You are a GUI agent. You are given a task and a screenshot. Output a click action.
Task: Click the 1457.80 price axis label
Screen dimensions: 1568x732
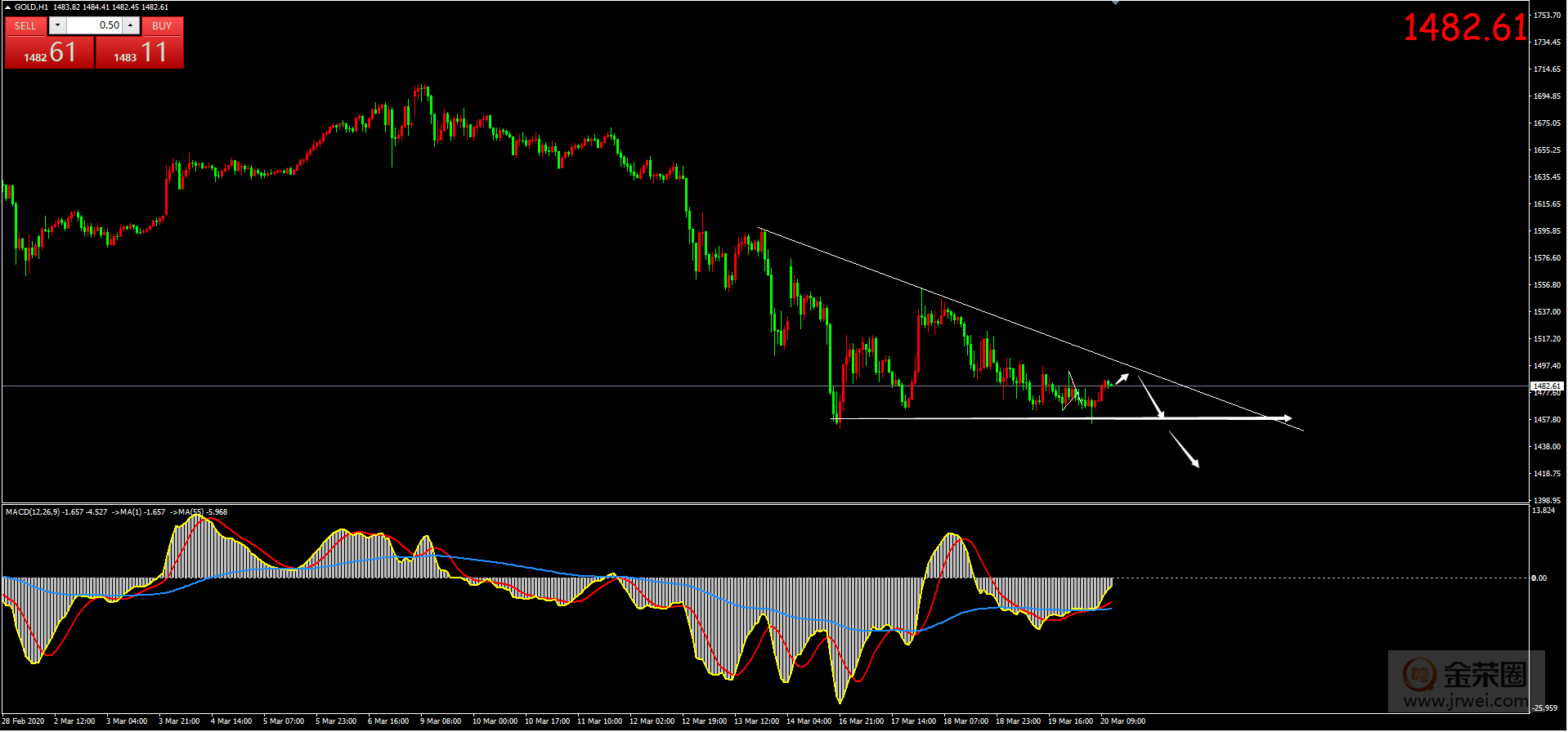click(1547, 420)
